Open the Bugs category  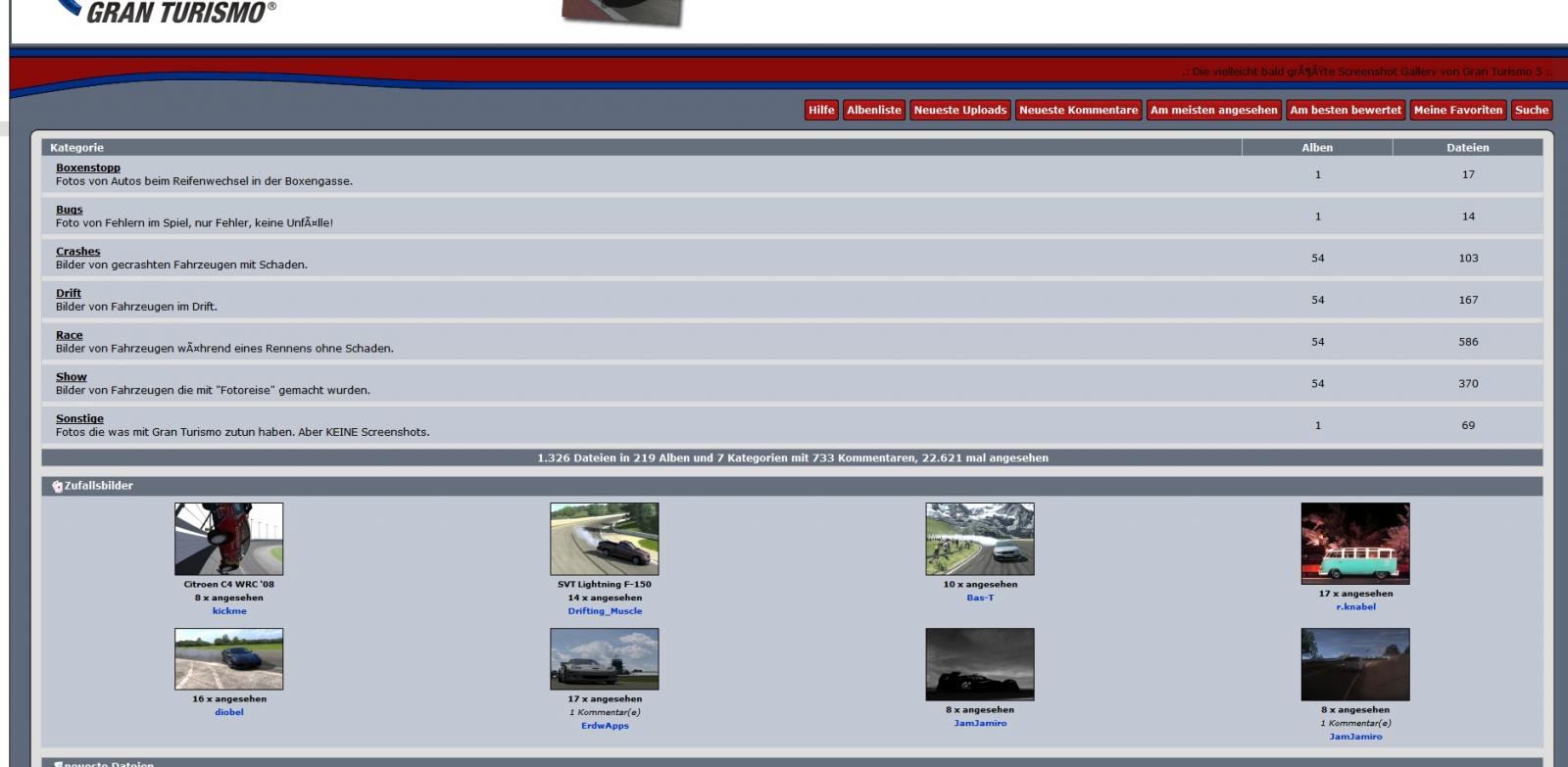coord(70,210)
